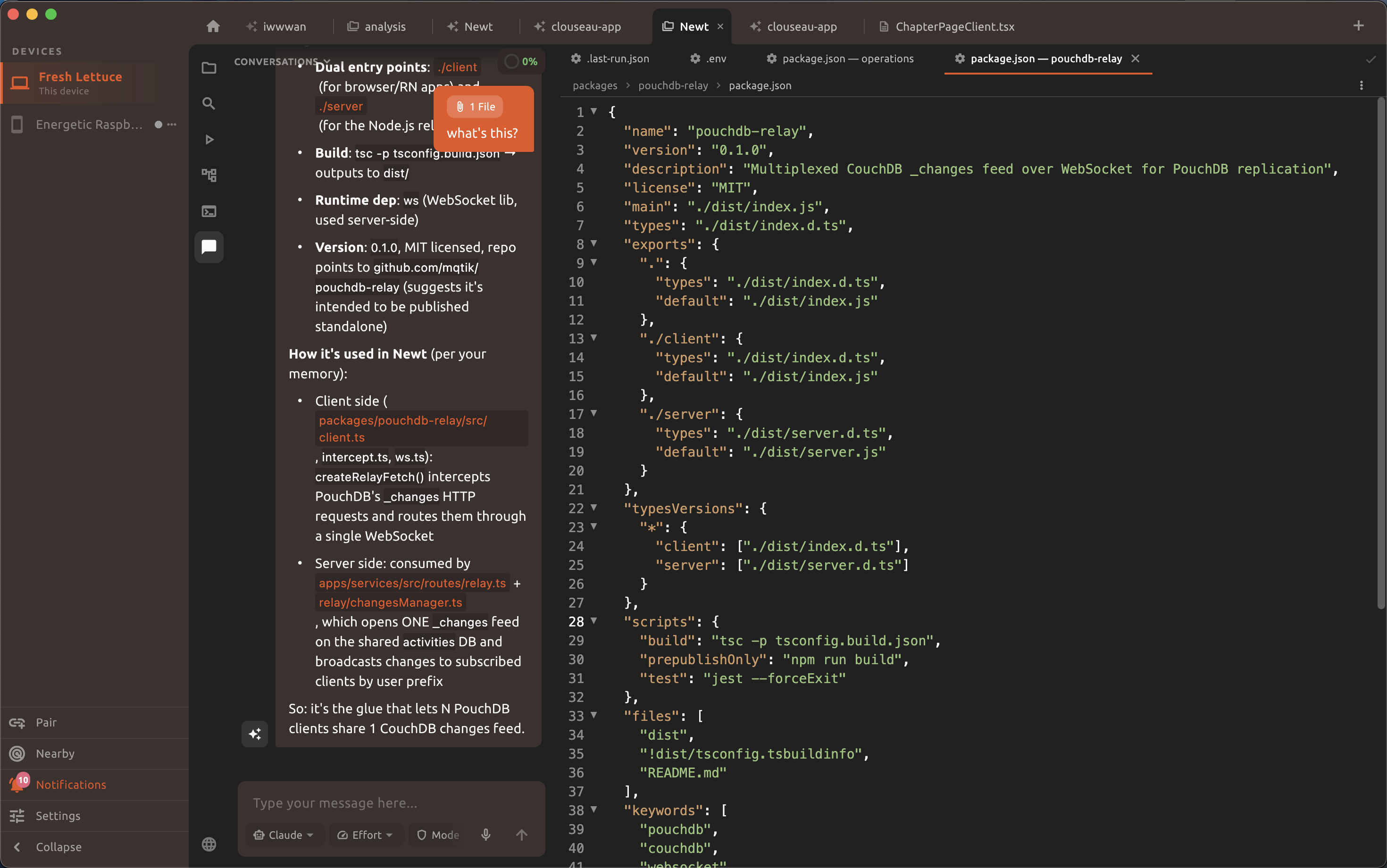Click the globe icon in sidebar
The width and height of the screenshot is (1387, 868).
click(x=209, y=844)
